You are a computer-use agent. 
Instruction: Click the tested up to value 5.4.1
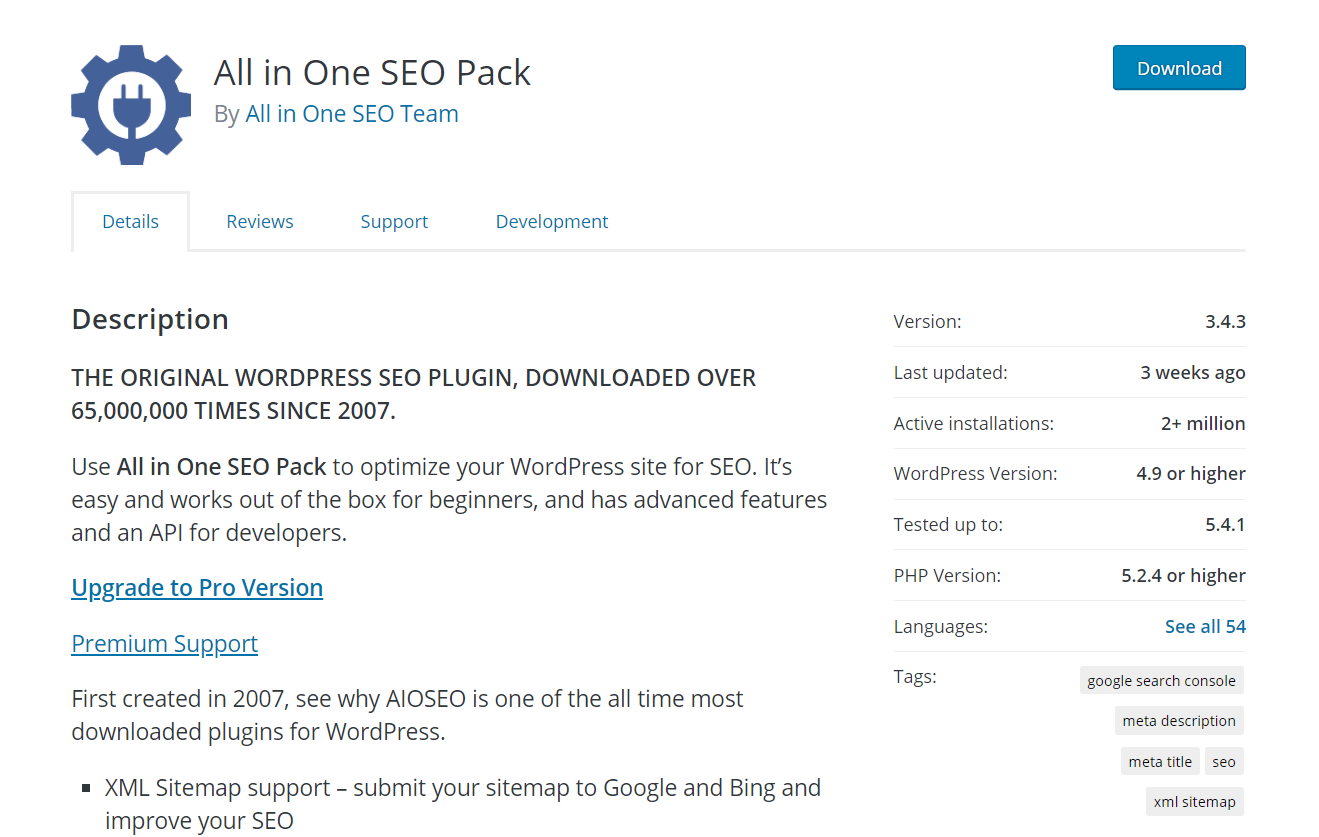(1225, 524)
